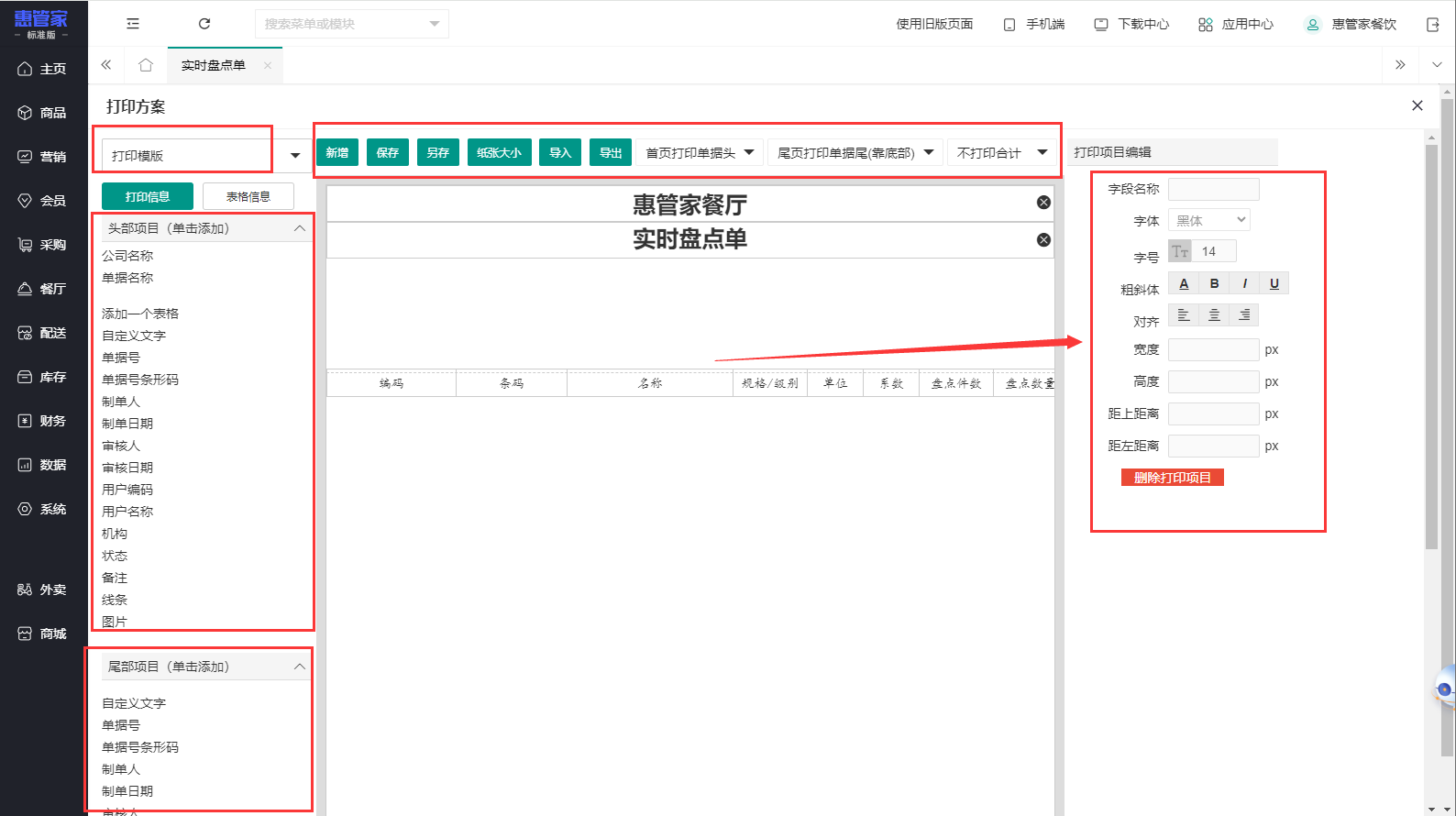
Task: Switch to the 表格信息 tab
Action: (248, 196)
